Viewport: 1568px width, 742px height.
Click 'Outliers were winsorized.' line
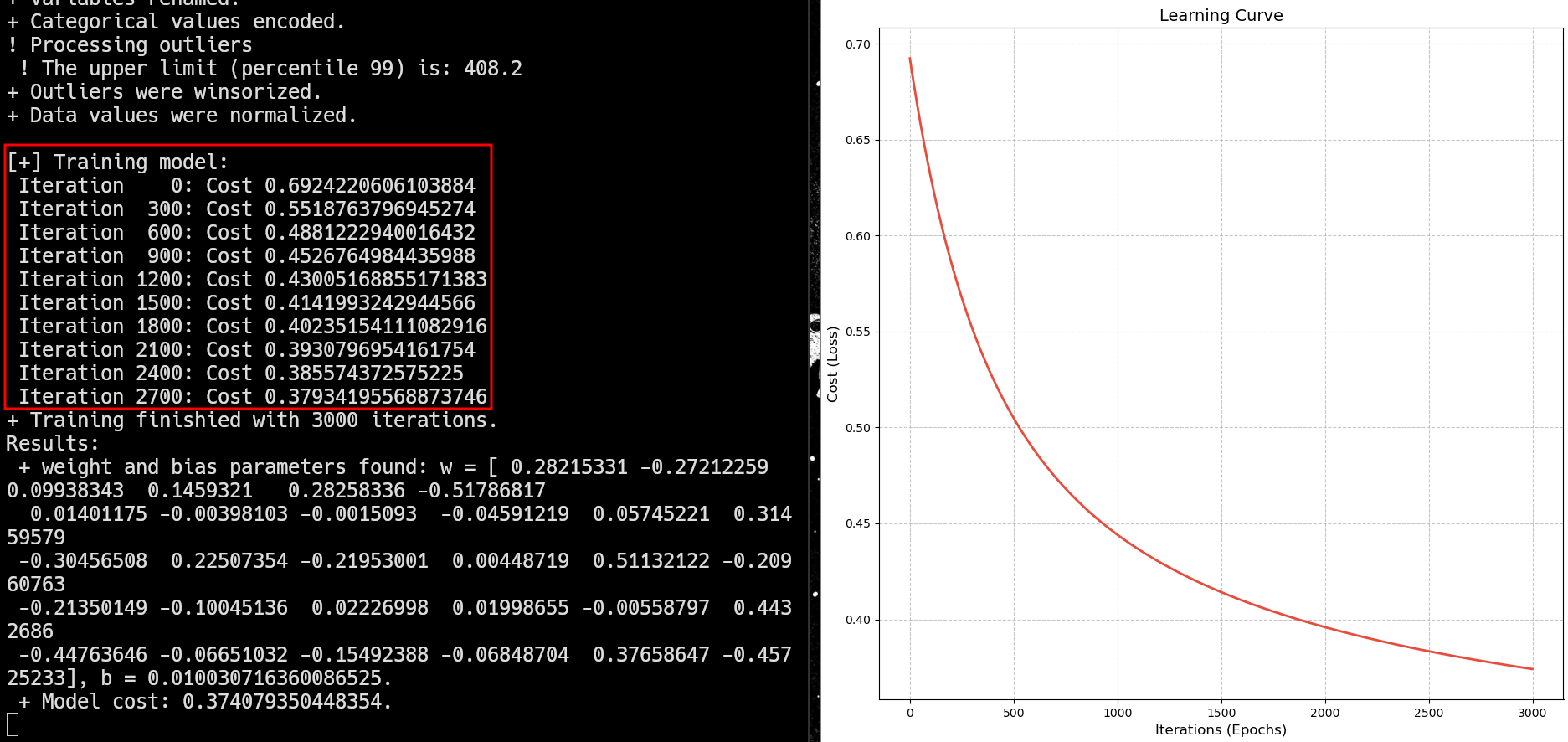(164, 92)
